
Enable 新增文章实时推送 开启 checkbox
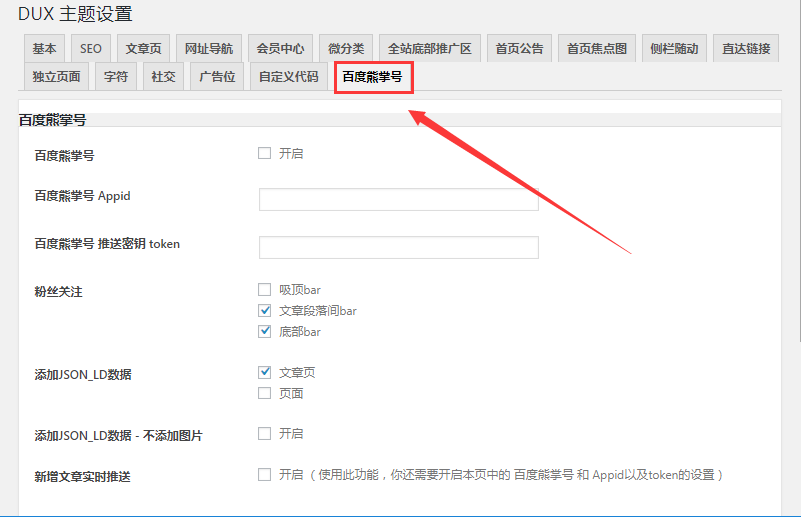point(264,475)
